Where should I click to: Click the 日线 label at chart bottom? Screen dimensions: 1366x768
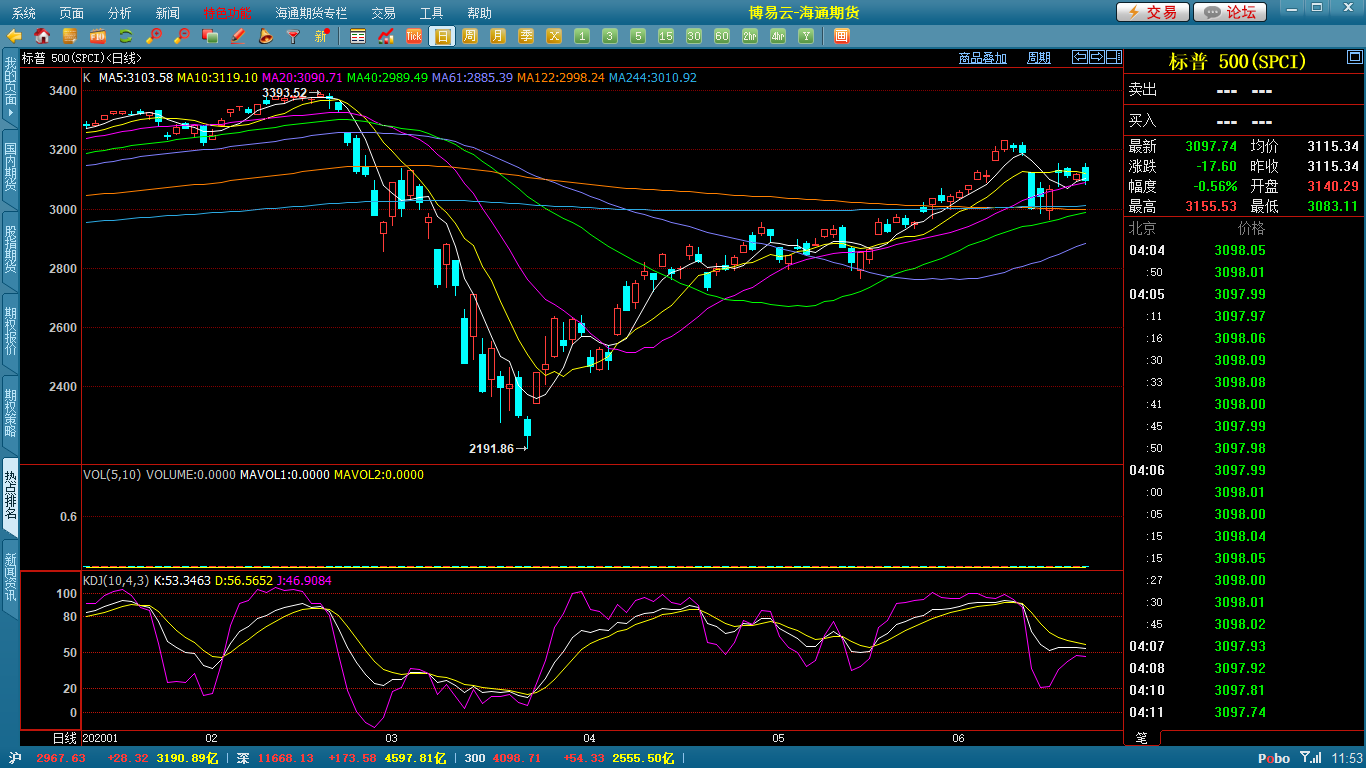pos(64,738)
